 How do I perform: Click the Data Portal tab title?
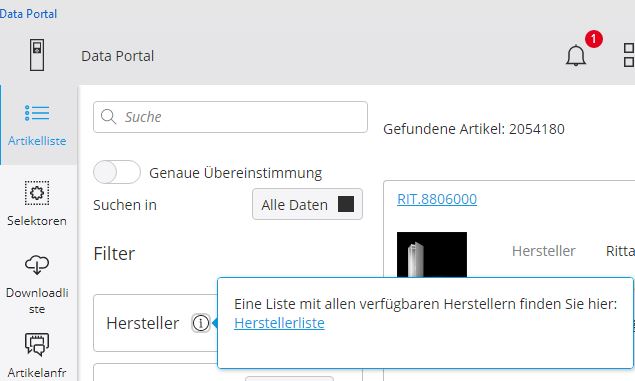coord(28,14)
